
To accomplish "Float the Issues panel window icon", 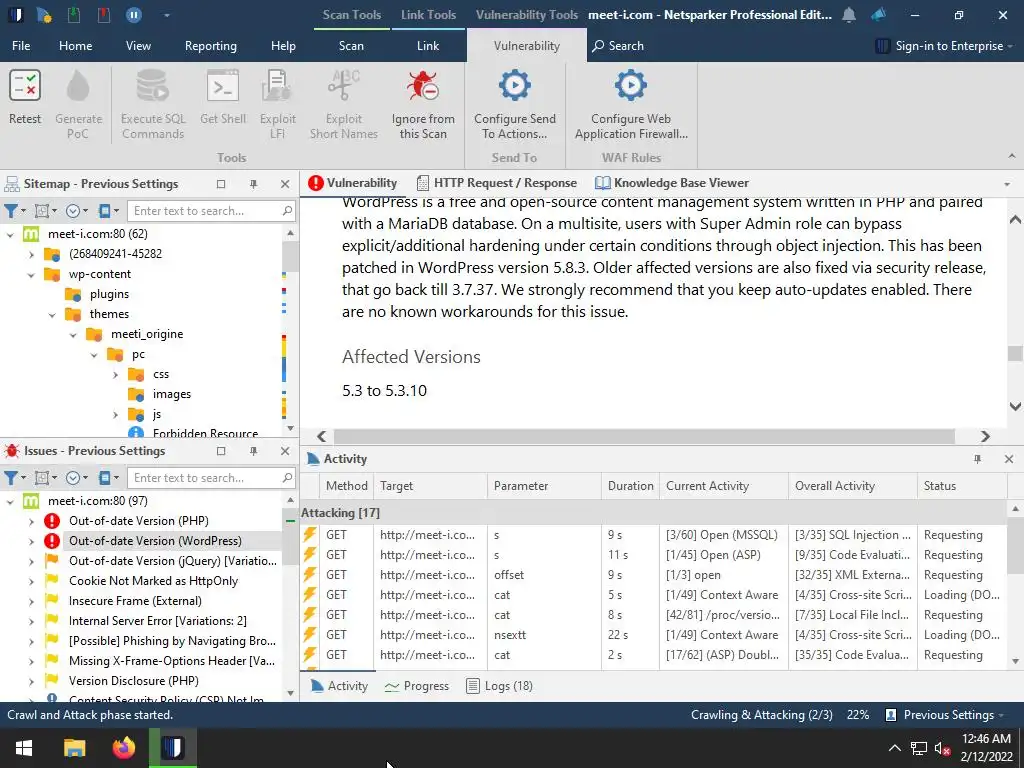I will coord(221,451).
